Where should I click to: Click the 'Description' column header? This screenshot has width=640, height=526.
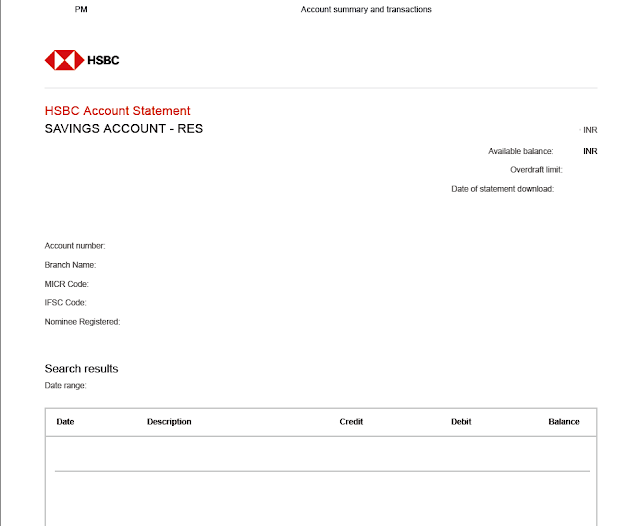169,422
